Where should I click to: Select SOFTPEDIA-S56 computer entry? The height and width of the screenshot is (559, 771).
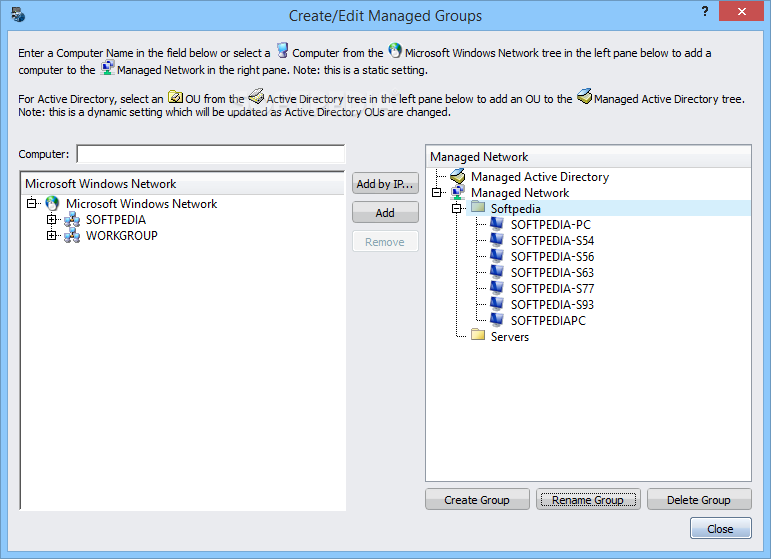(x=552, y=257)
